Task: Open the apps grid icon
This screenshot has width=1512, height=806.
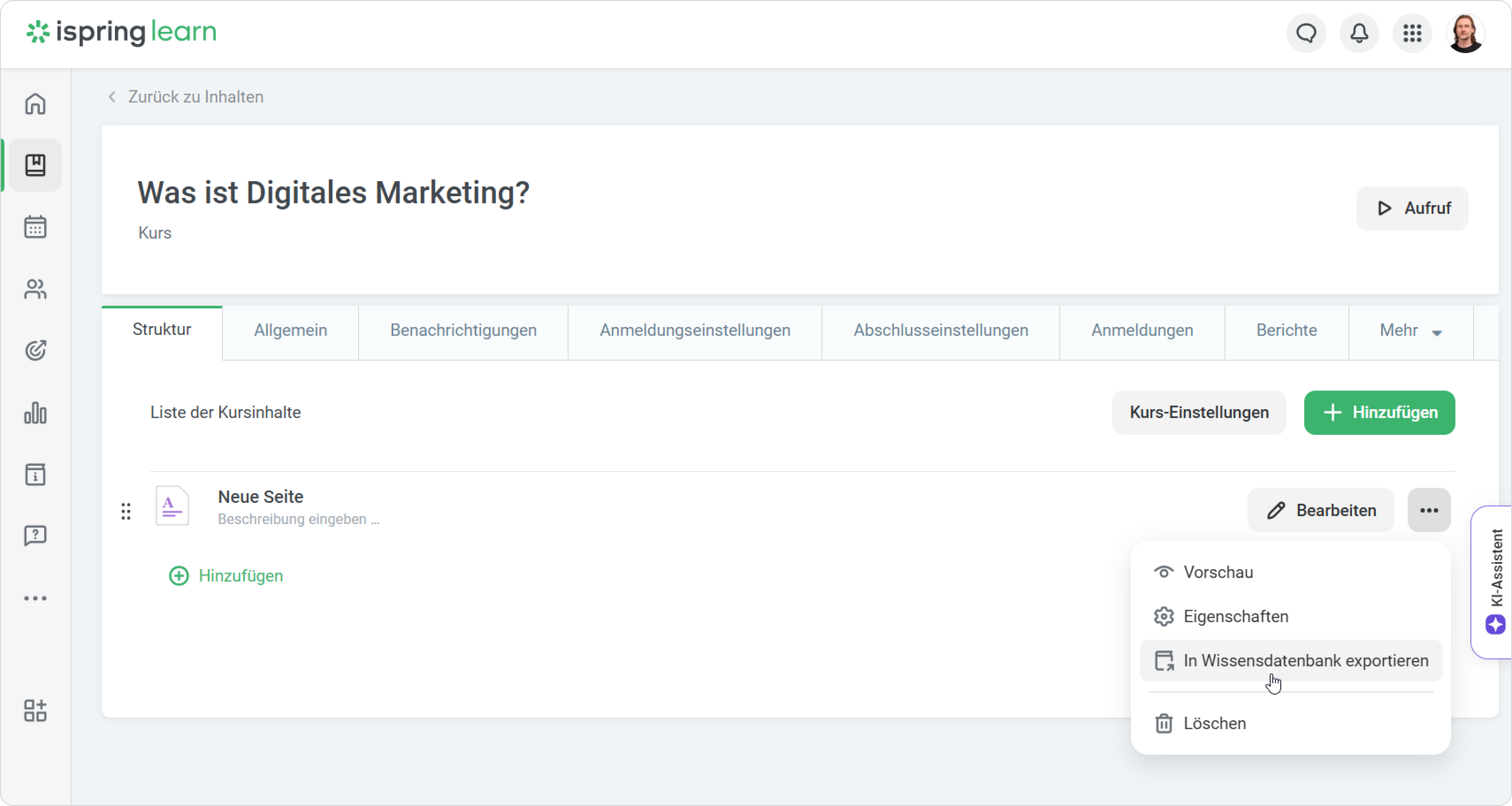Action: [1412, 34]
